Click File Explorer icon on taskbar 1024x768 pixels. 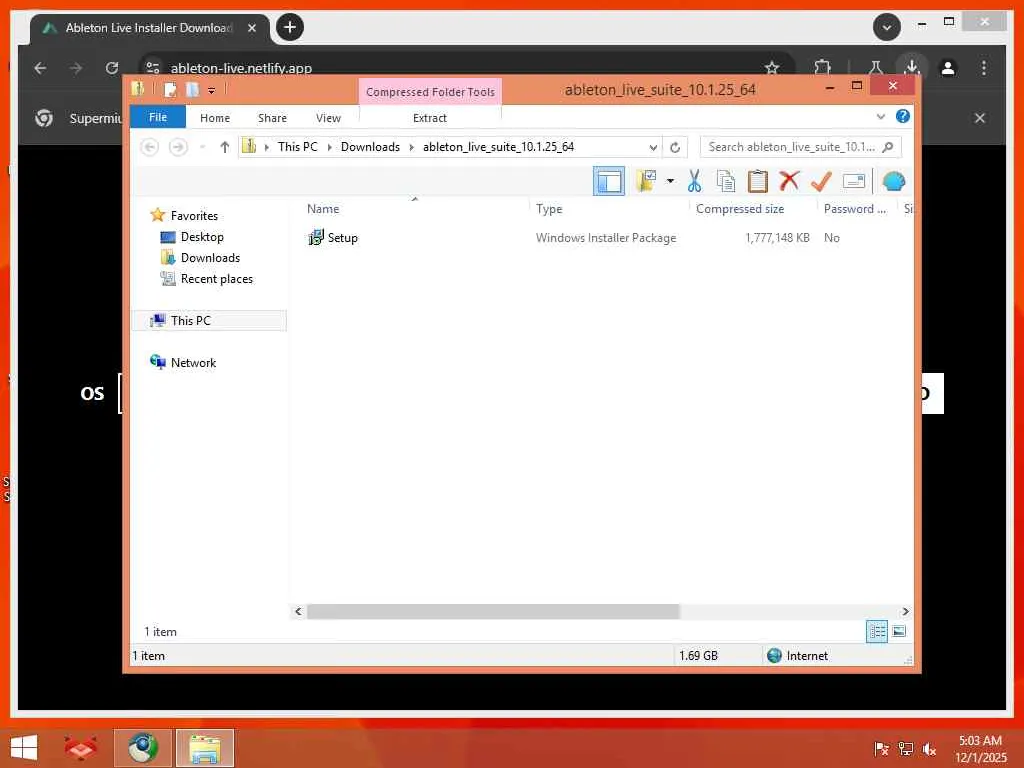coord(204,748)
